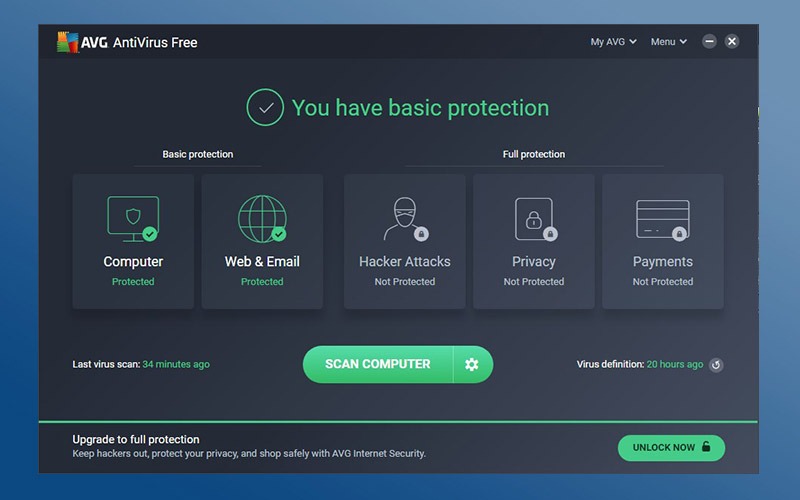The image size is (800, 500).
Task: Expand the My AVG dropdown
Action: [x=613, y=42]
